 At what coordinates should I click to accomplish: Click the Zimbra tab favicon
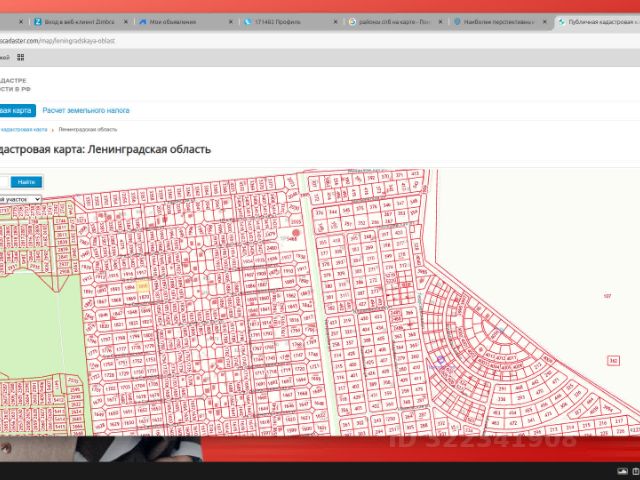coord(38,22)
